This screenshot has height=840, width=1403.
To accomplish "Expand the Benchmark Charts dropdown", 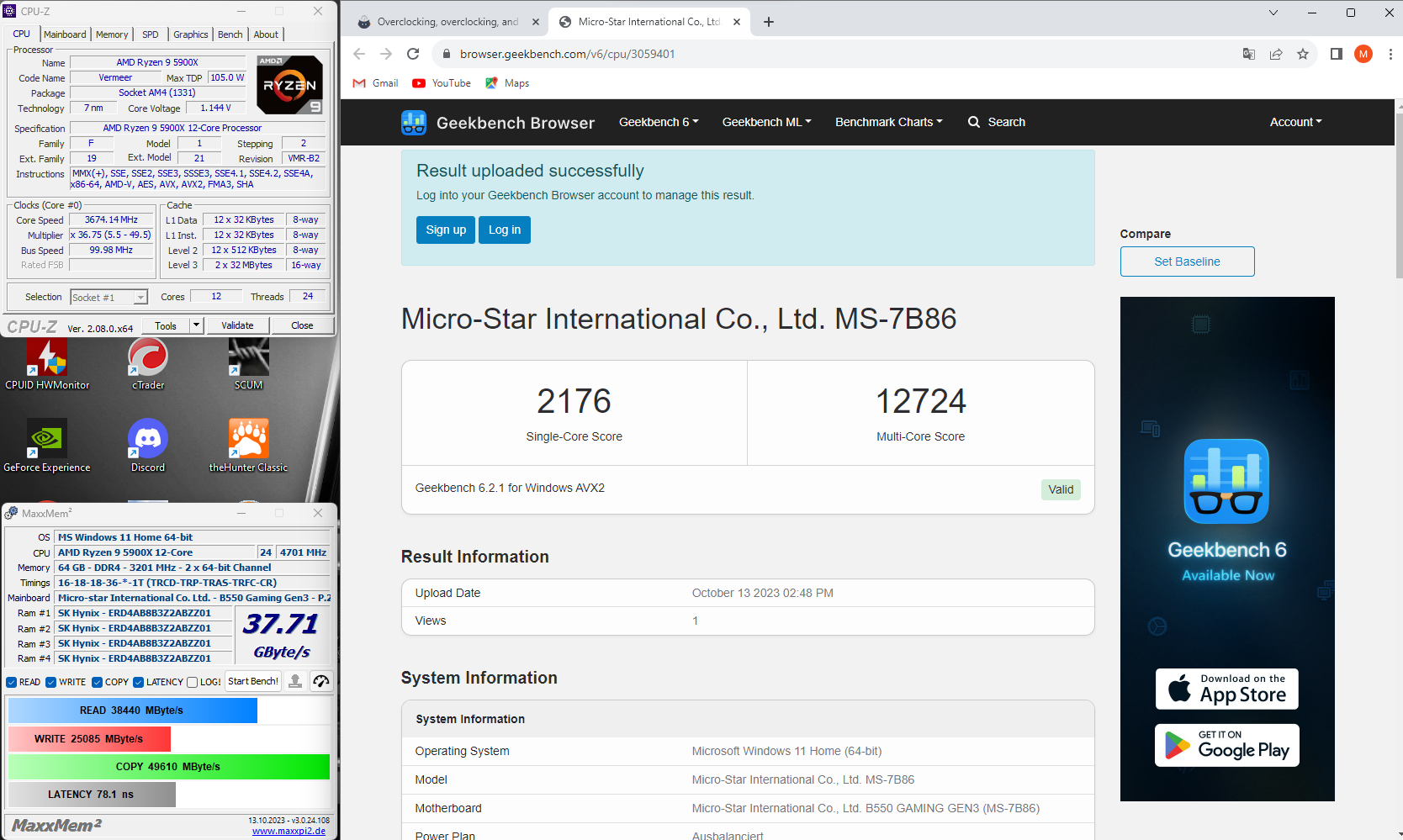I will pos(888,122).
